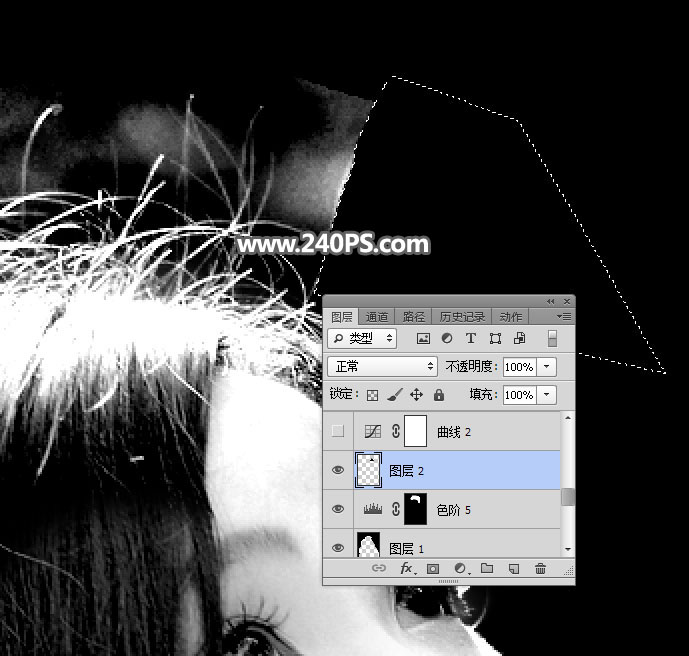Click the 填充 100% value field
The width and height of the screenshot is (689, 656).
520,395
